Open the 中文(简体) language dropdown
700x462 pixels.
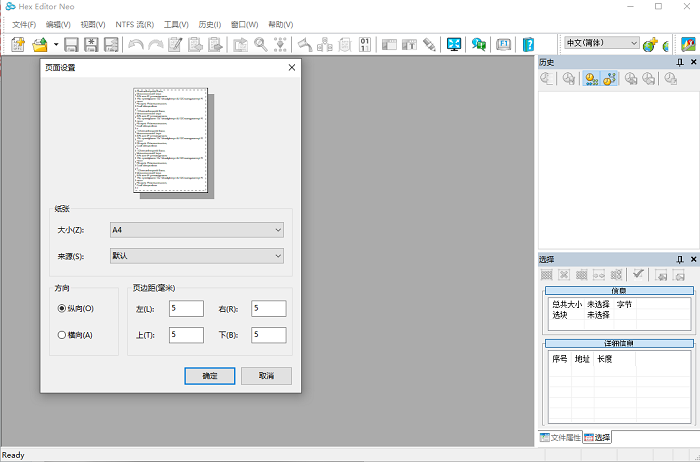601,43
